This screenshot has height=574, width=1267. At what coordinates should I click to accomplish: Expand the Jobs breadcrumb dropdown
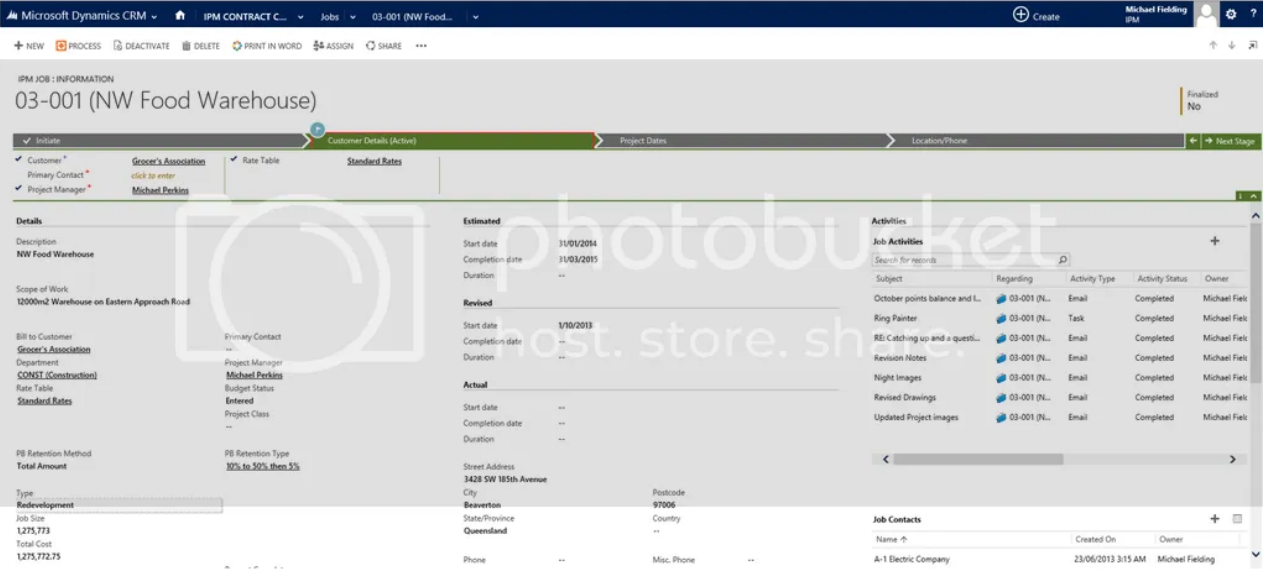355,16
